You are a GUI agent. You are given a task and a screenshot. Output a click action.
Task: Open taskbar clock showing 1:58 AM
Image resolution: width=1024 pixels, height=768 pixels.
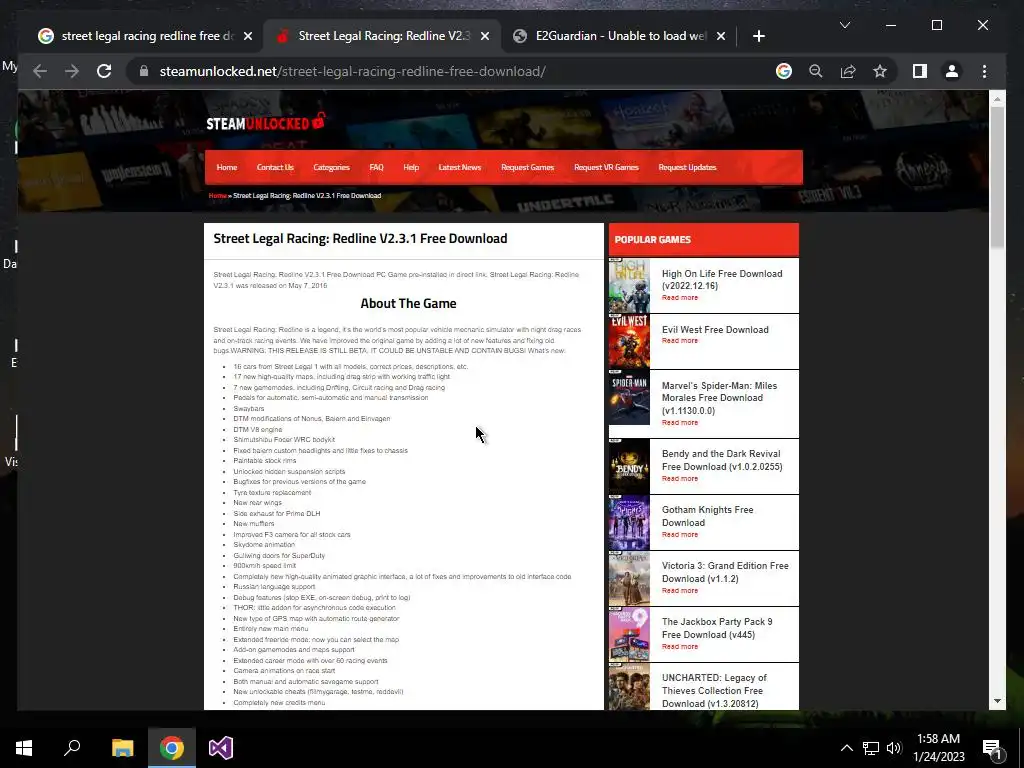tap(938, 747)
